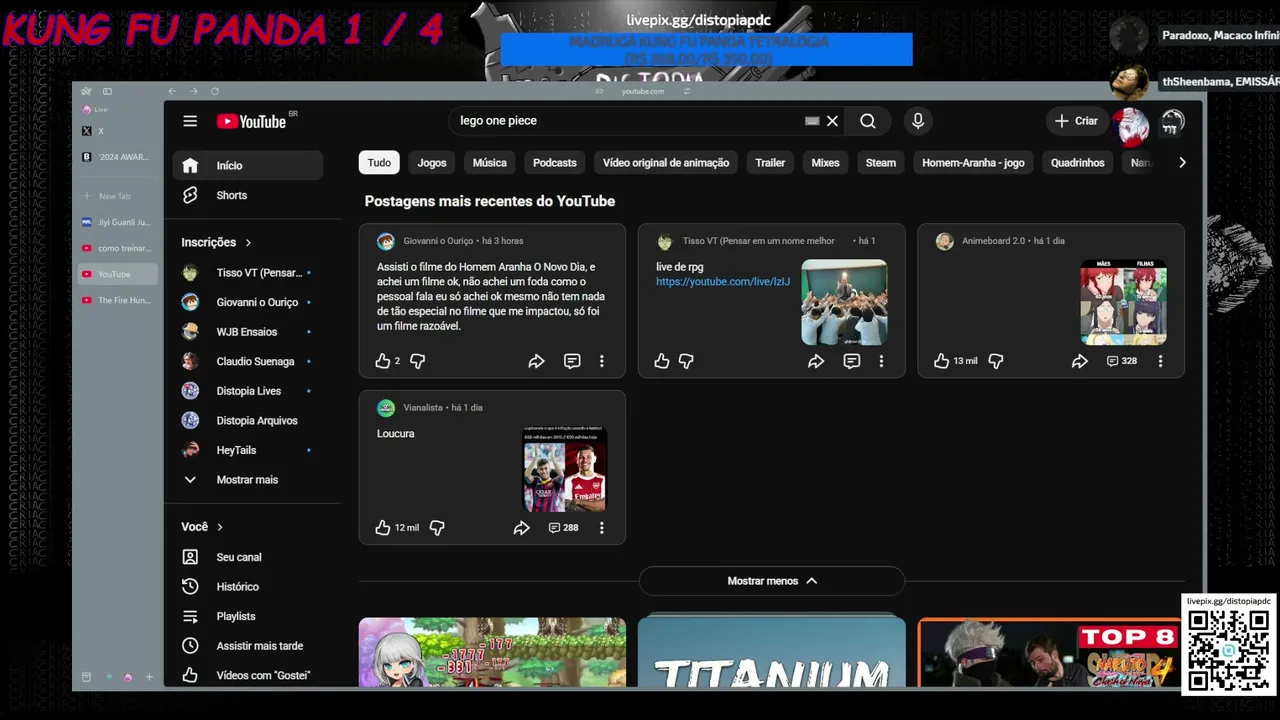Viewport: 1280px width, 720px height.
Task: Dislike Giovanni o Ouriço's post
Action: click(417, 361)
